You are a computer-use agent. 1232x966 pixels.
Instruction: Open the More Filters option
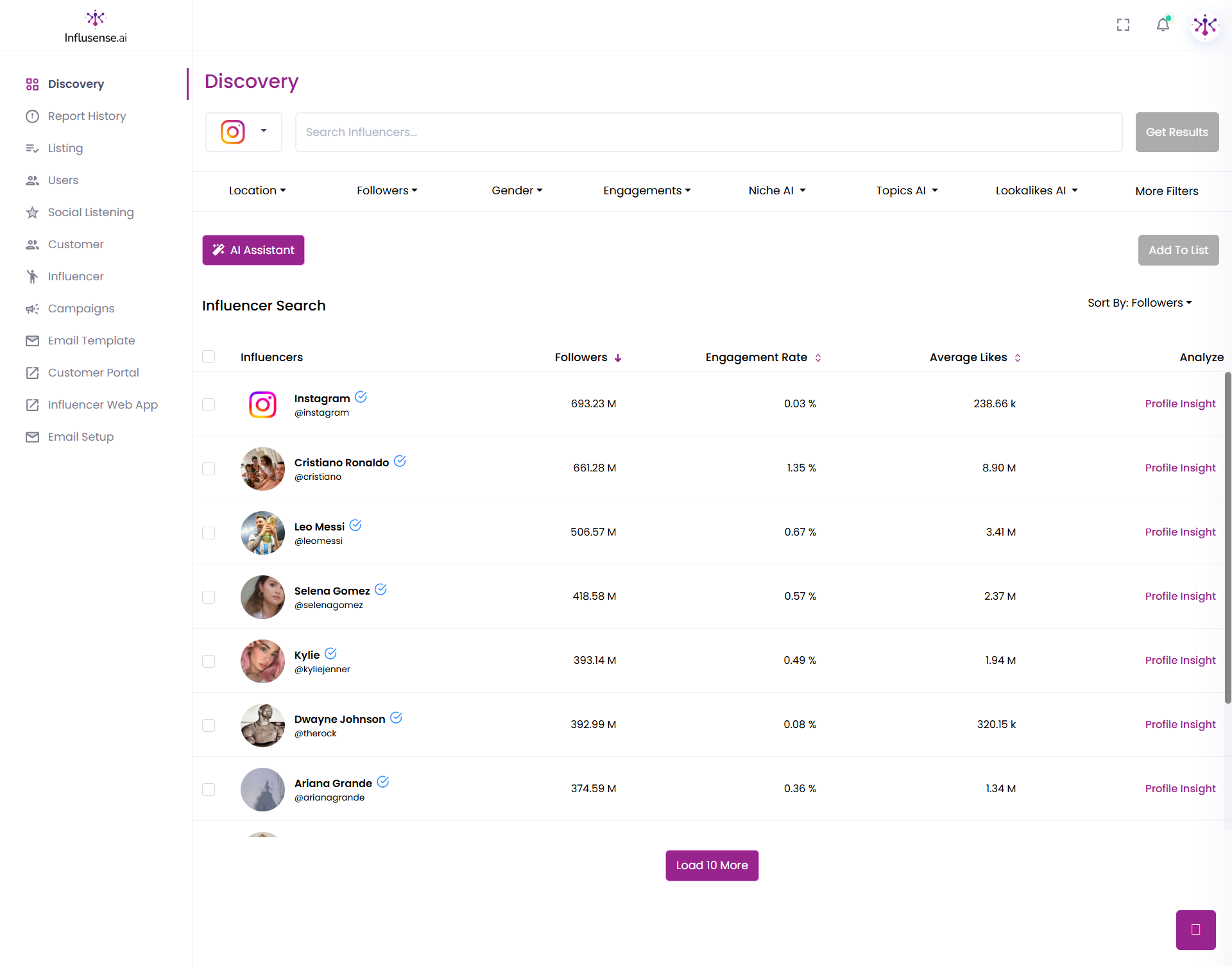click(1167, 191)
